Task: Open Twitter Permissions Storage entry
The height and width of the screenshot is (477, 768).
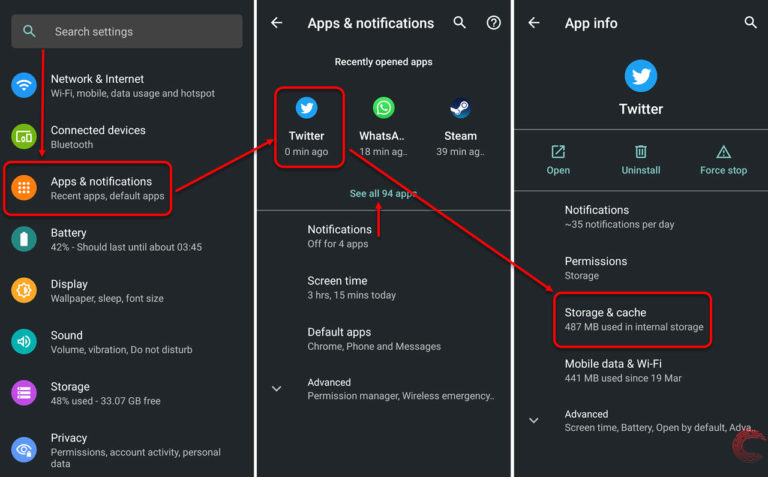Action: [596, 268]
